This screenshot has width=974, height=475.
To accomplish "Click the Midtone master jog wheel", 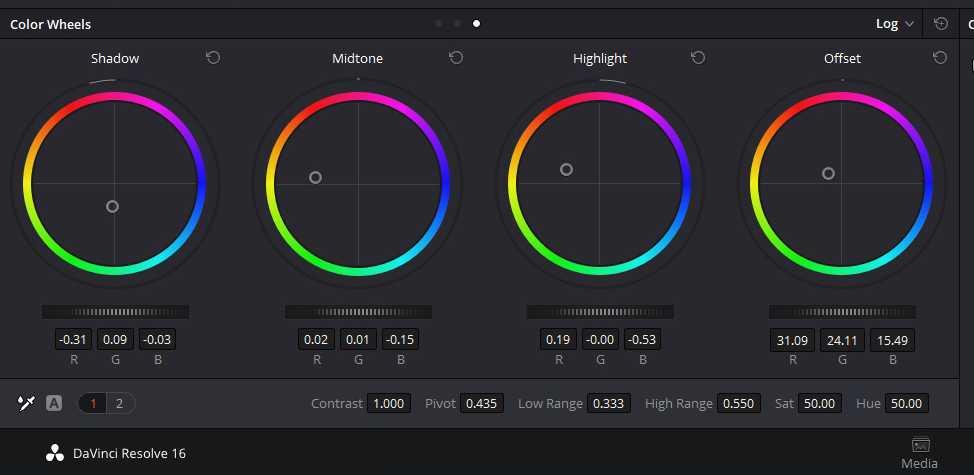I will (x=358, y=312).
